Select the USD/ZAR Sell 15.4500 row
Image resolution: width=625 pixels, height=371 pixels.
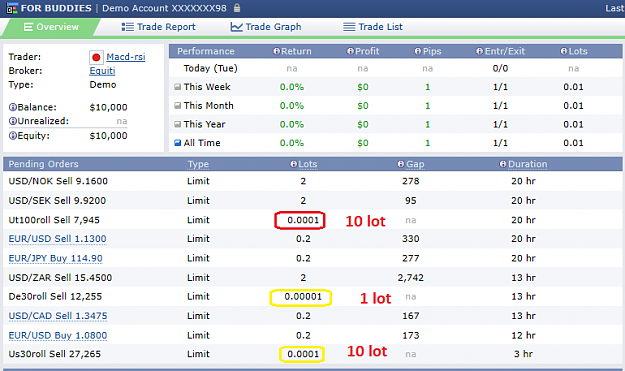pos(312,277)
